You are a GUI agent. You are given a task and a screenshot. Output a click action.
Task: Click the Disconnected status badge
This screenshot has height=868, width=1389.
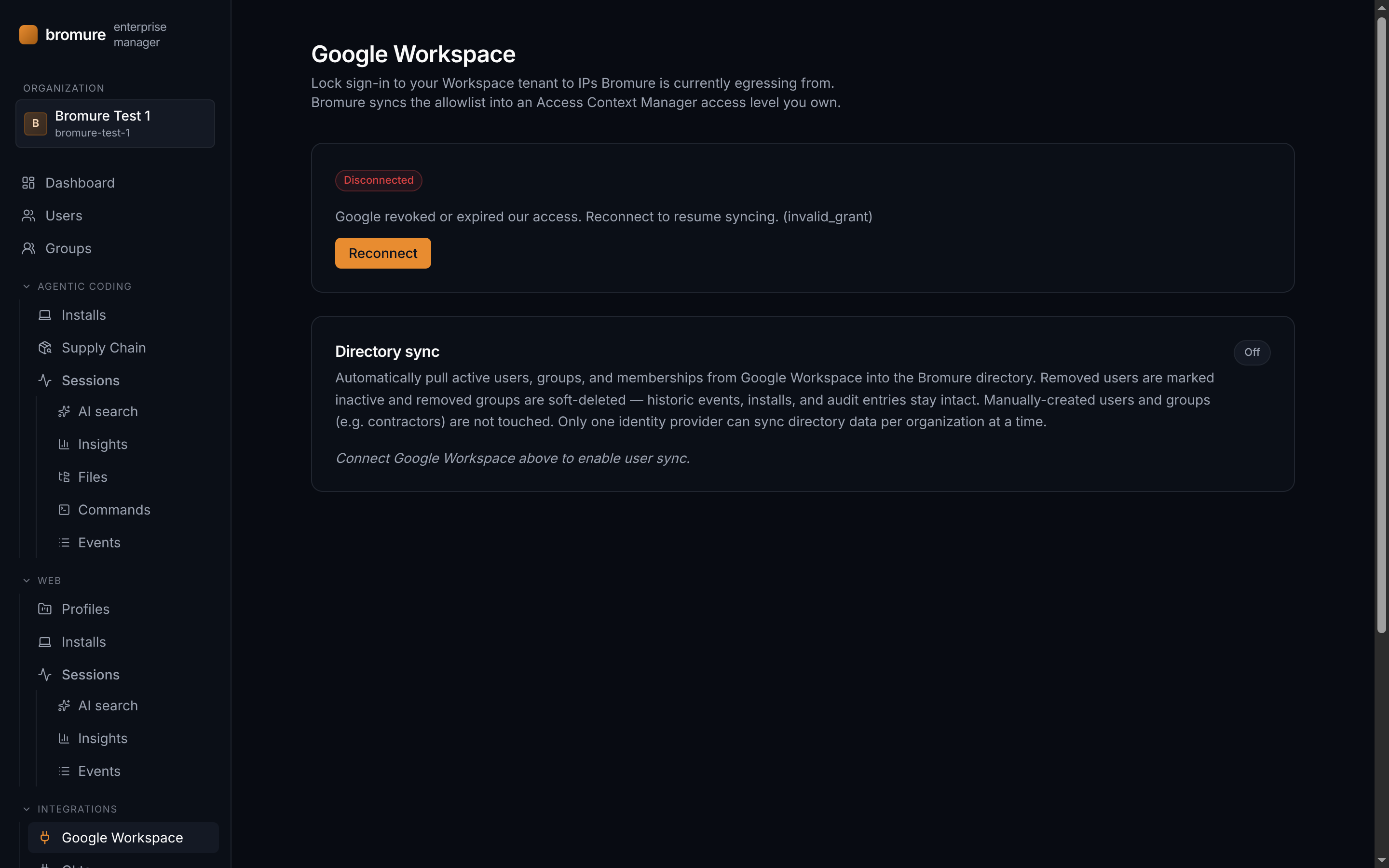379,180
